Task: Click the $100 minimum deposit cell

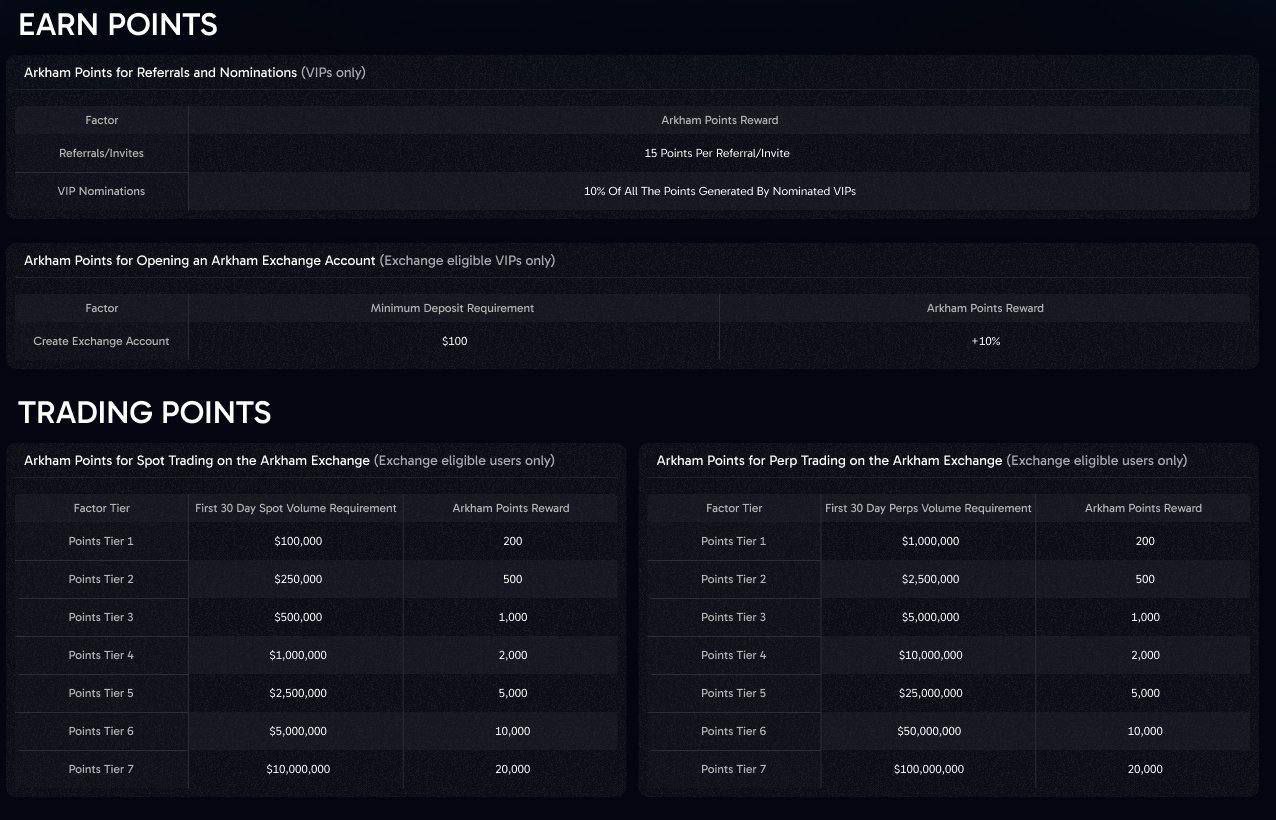Action: (x=454, y=341)
